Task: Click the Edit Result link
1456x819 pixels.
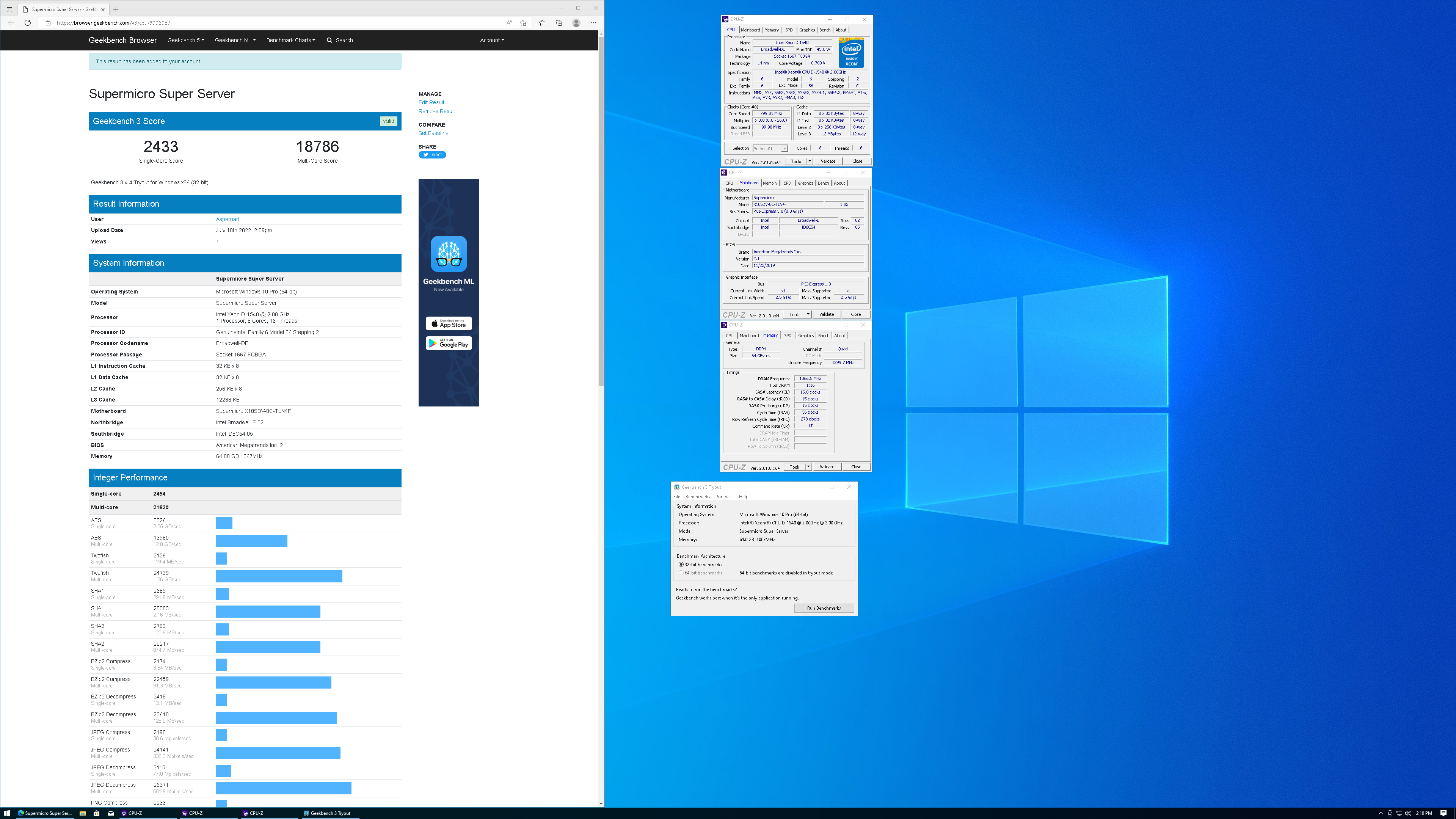Action: tap(431, 102)
